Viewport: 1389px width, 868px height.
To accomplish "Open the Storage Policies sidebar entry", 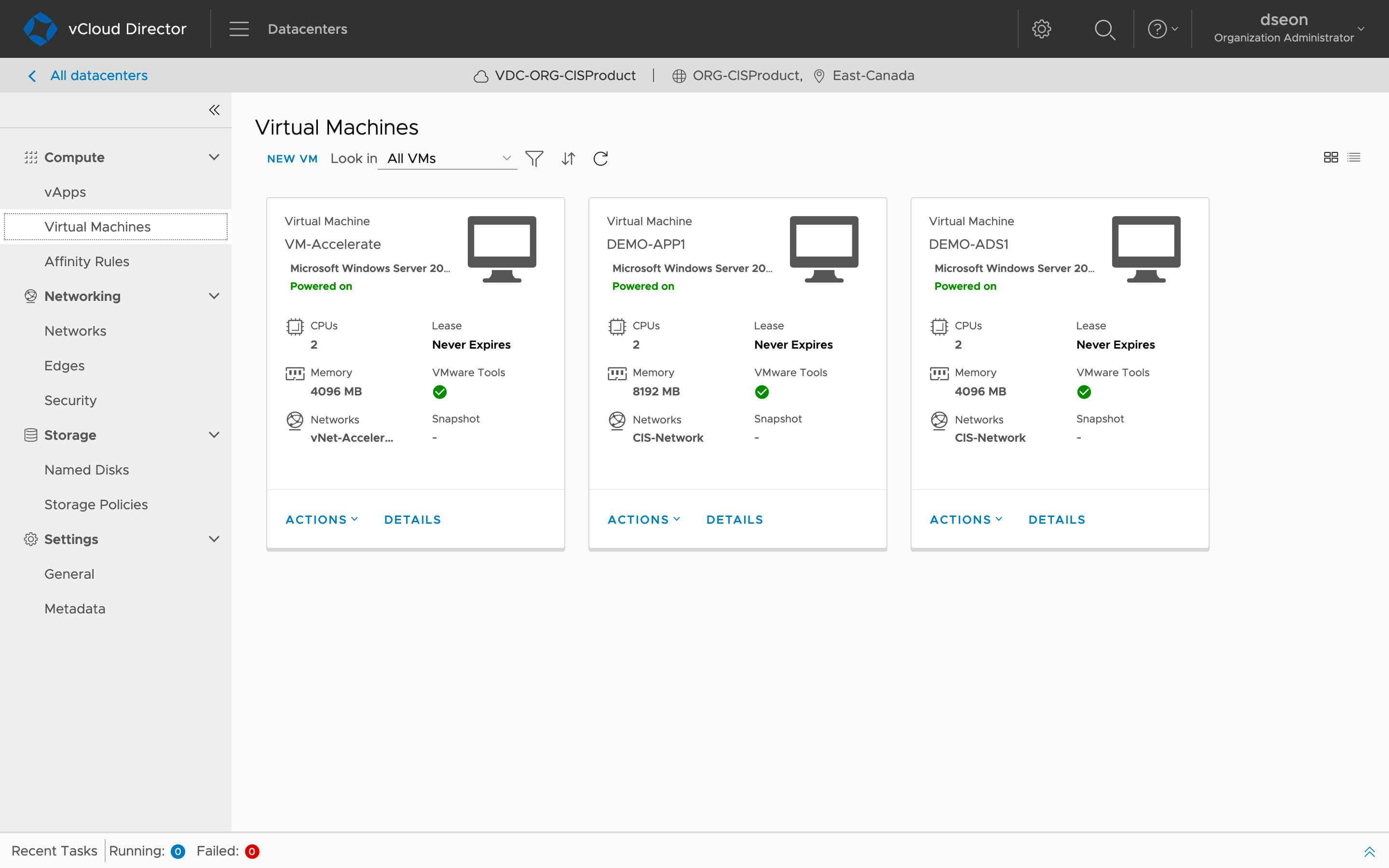I will [x=96, y=504].
